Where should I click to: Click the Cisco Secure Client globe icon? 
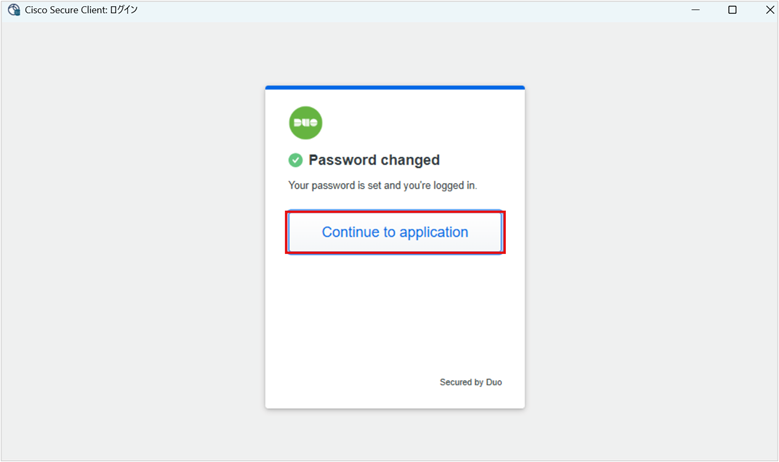click(x=13, y=10)
